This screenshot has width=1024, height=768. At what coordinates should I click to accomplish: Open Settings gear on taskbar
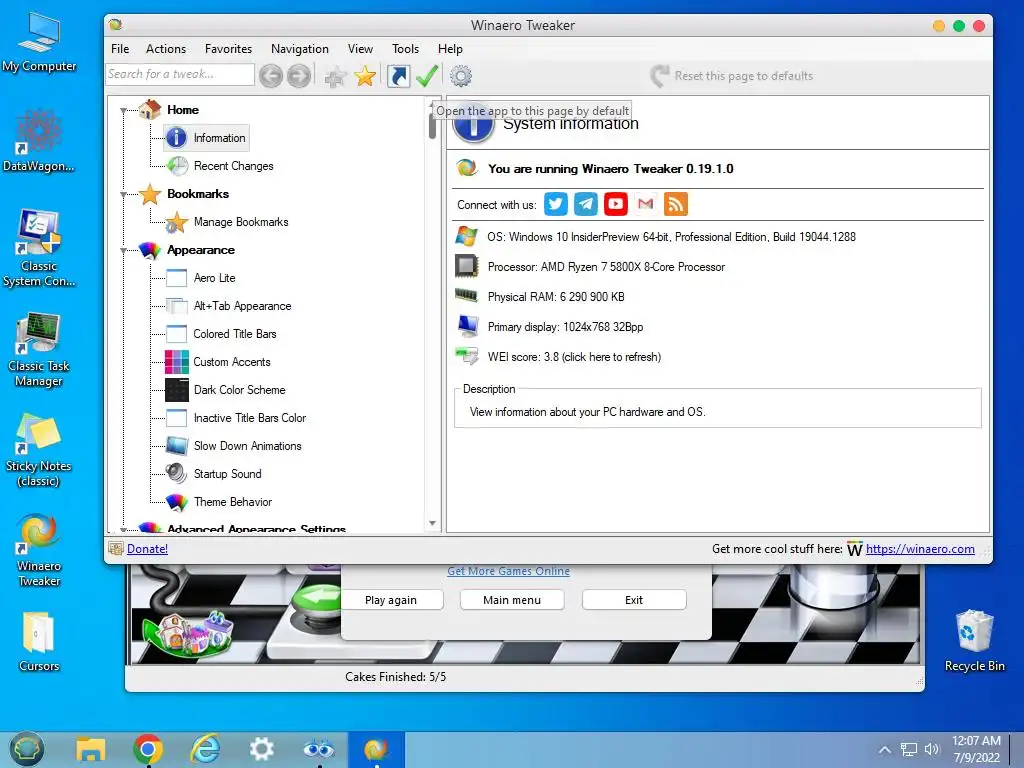(262, 748)
